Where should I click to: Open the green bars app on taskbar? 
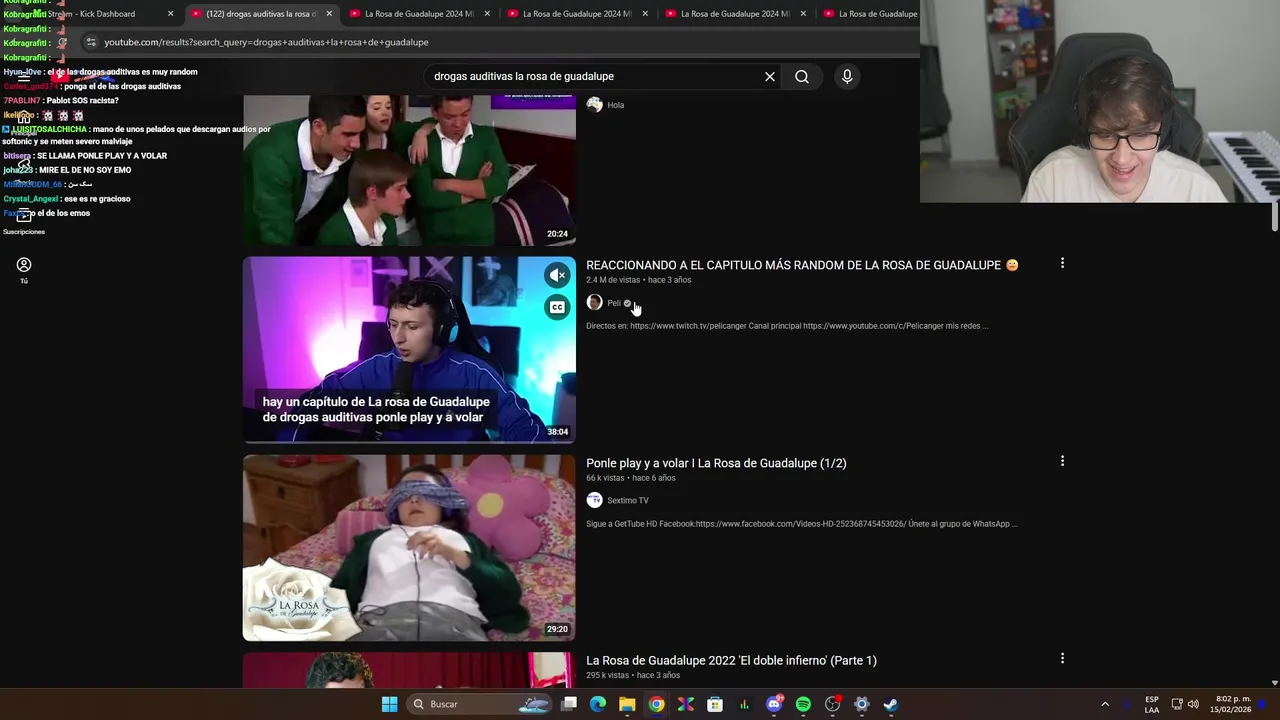(744, 704)
